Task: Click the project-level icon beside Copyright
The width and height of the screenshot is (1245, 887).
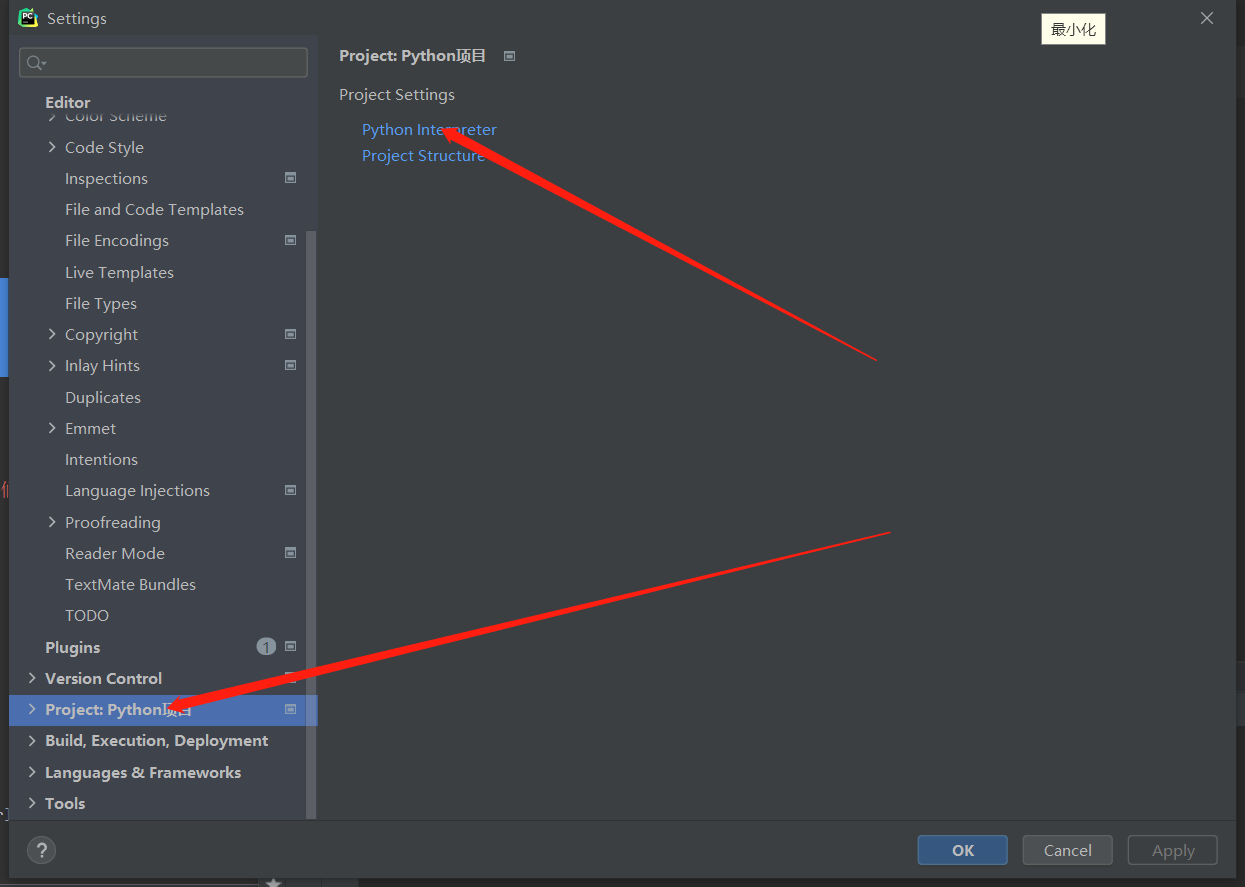Action: coord(291,334)
